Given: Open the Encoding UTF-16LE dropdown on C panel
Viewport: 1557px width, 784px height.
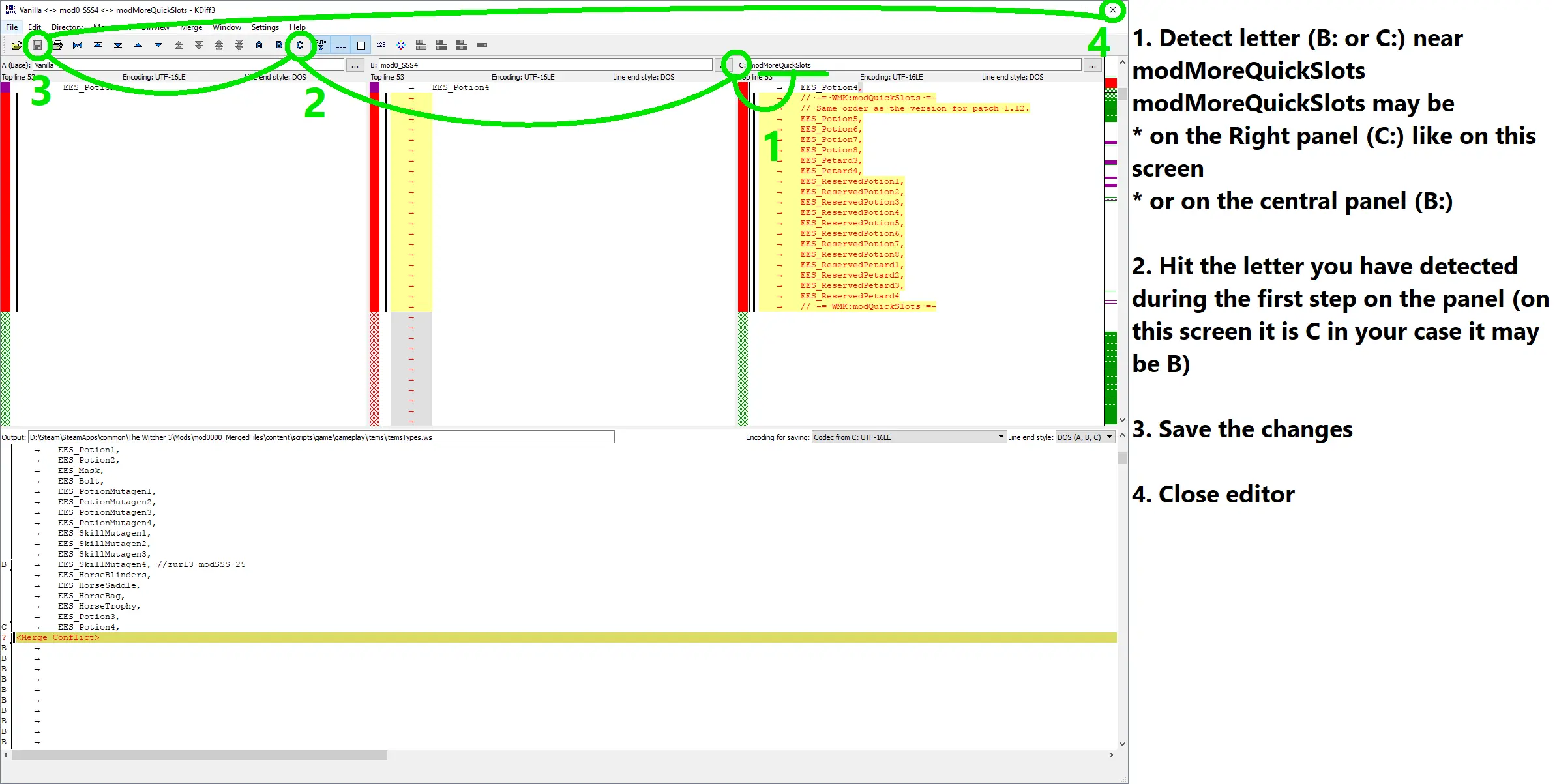Looking at the screenshot, I should click(x=891, y=77).
